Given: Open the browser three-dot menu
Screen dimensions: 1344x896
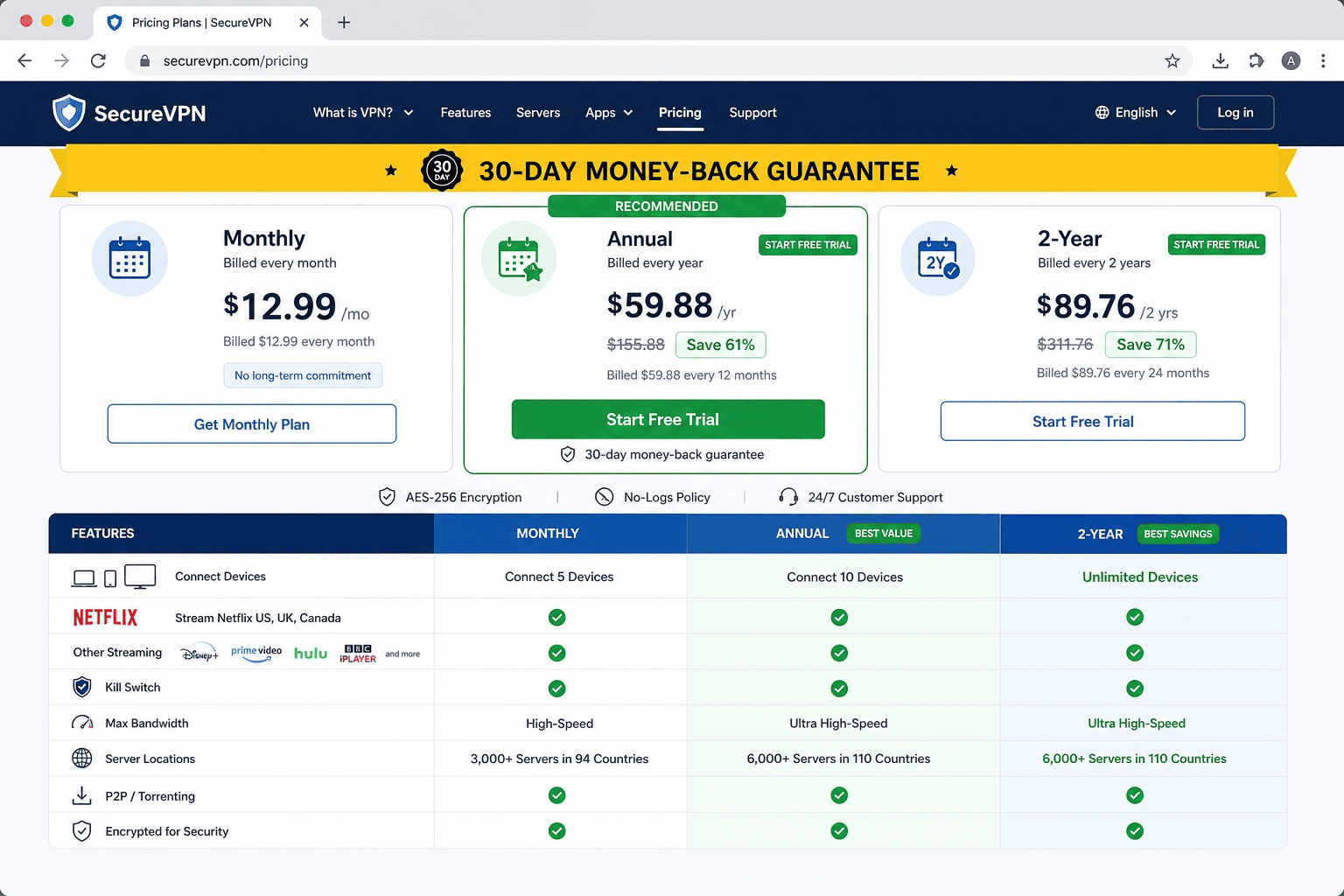Looking at the screenshot, I should point(1323,60).
